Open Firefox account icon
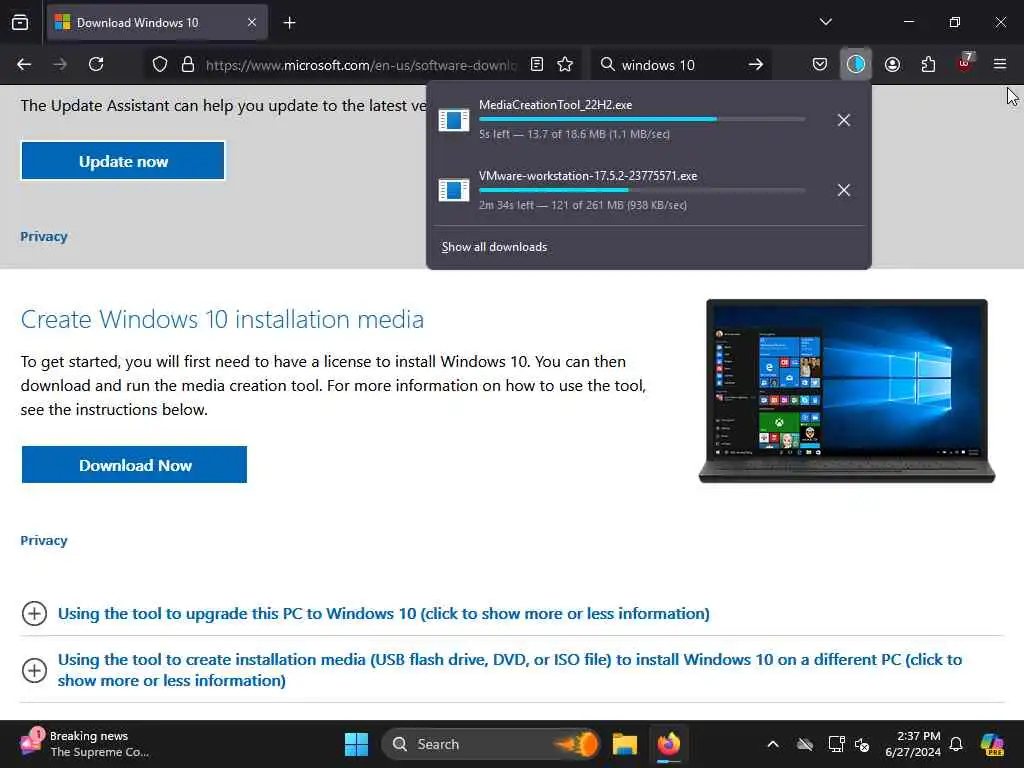Screen dimensions: 1024x768 [x=892, y=64]
